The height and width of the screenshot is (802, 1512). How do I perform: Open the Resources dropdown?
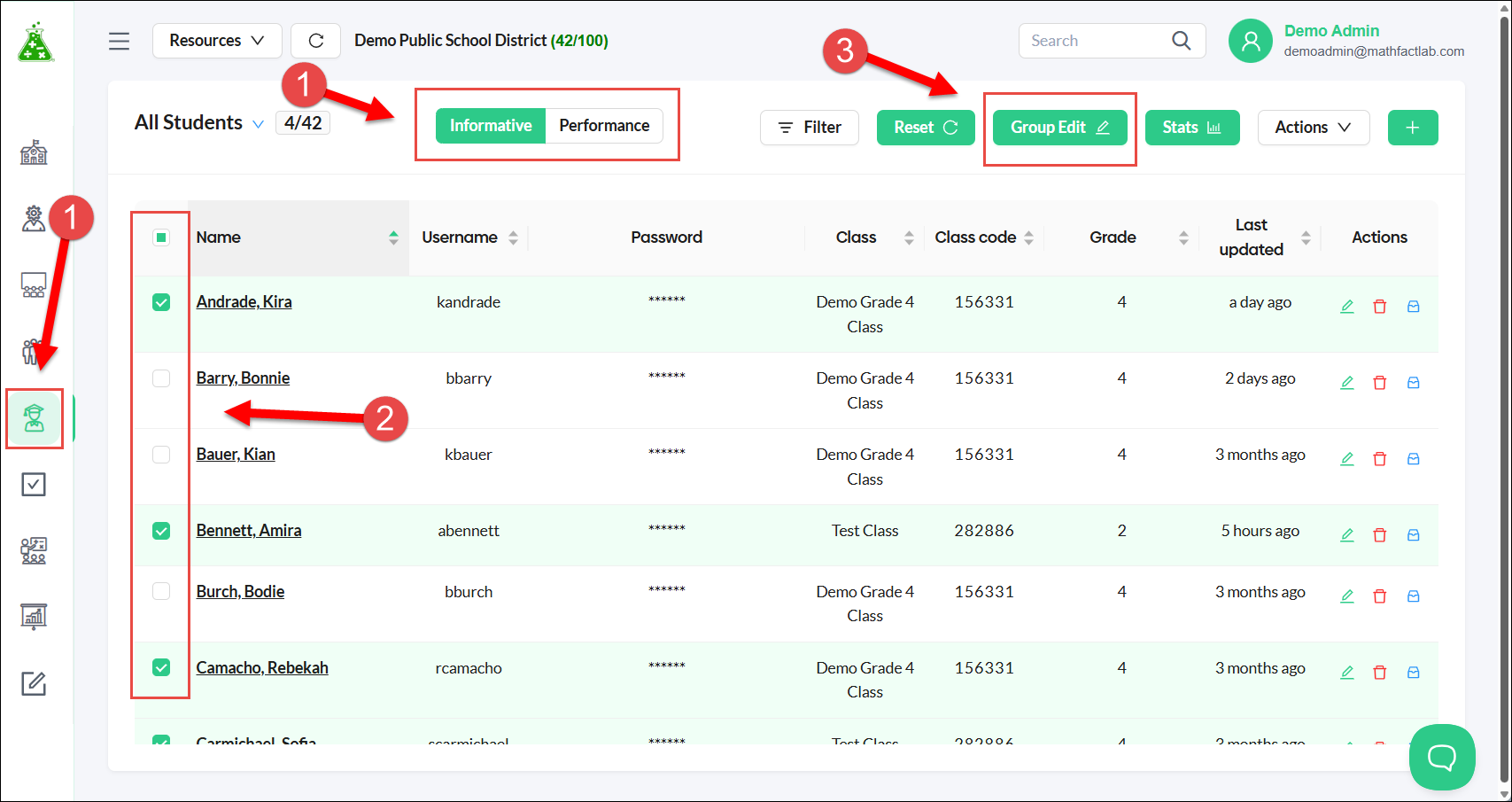217,41
